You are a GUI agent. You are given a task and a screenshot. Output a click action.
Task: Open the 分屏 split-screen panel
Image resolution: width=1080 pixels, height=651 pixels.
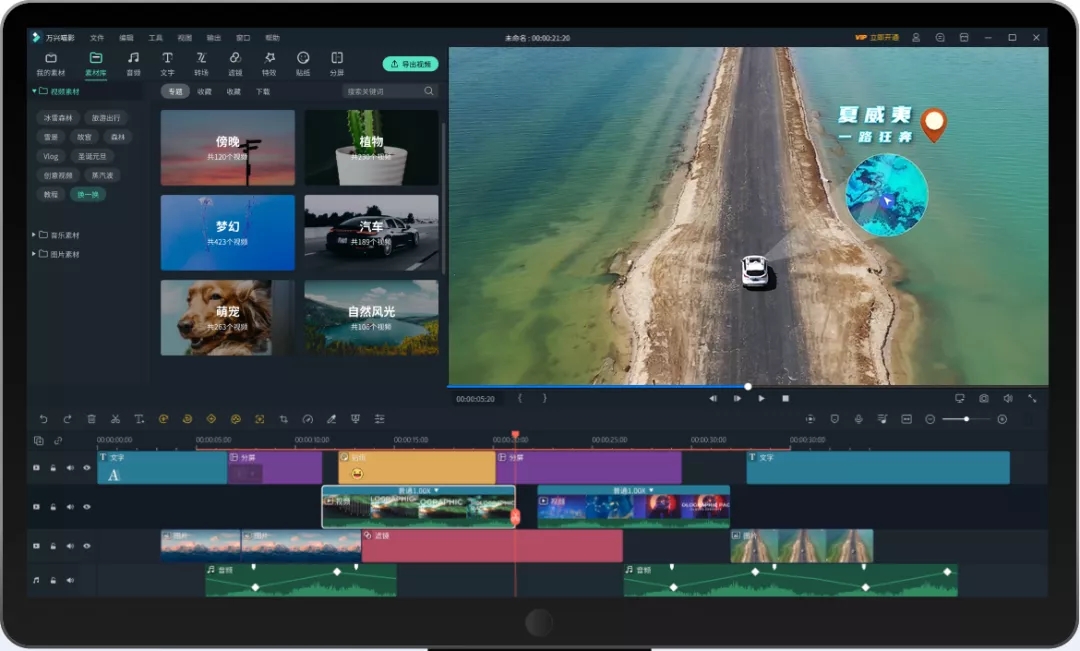point(337,63)
